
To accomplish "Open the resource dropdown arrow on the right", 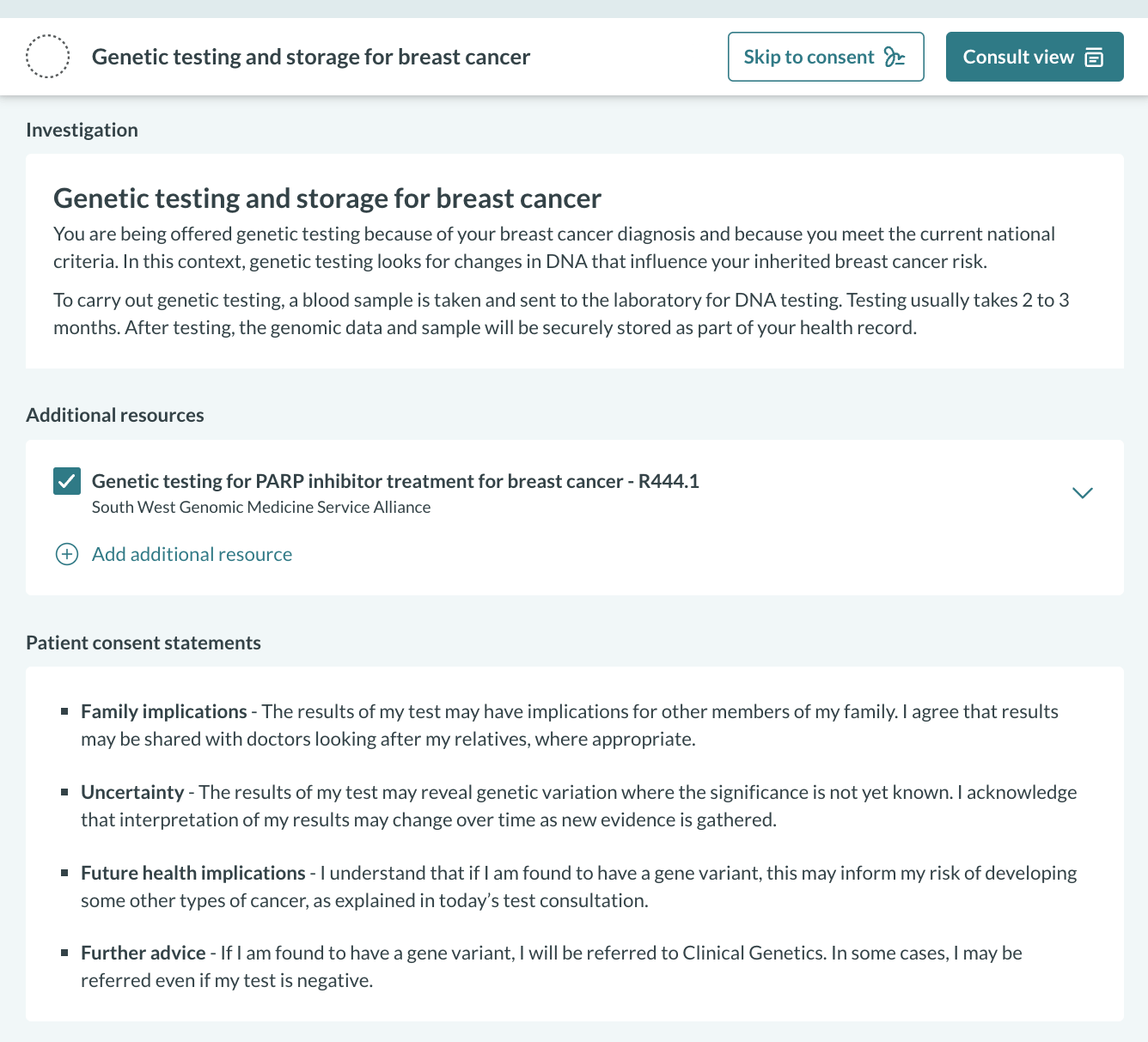I will click(1083, 493).
